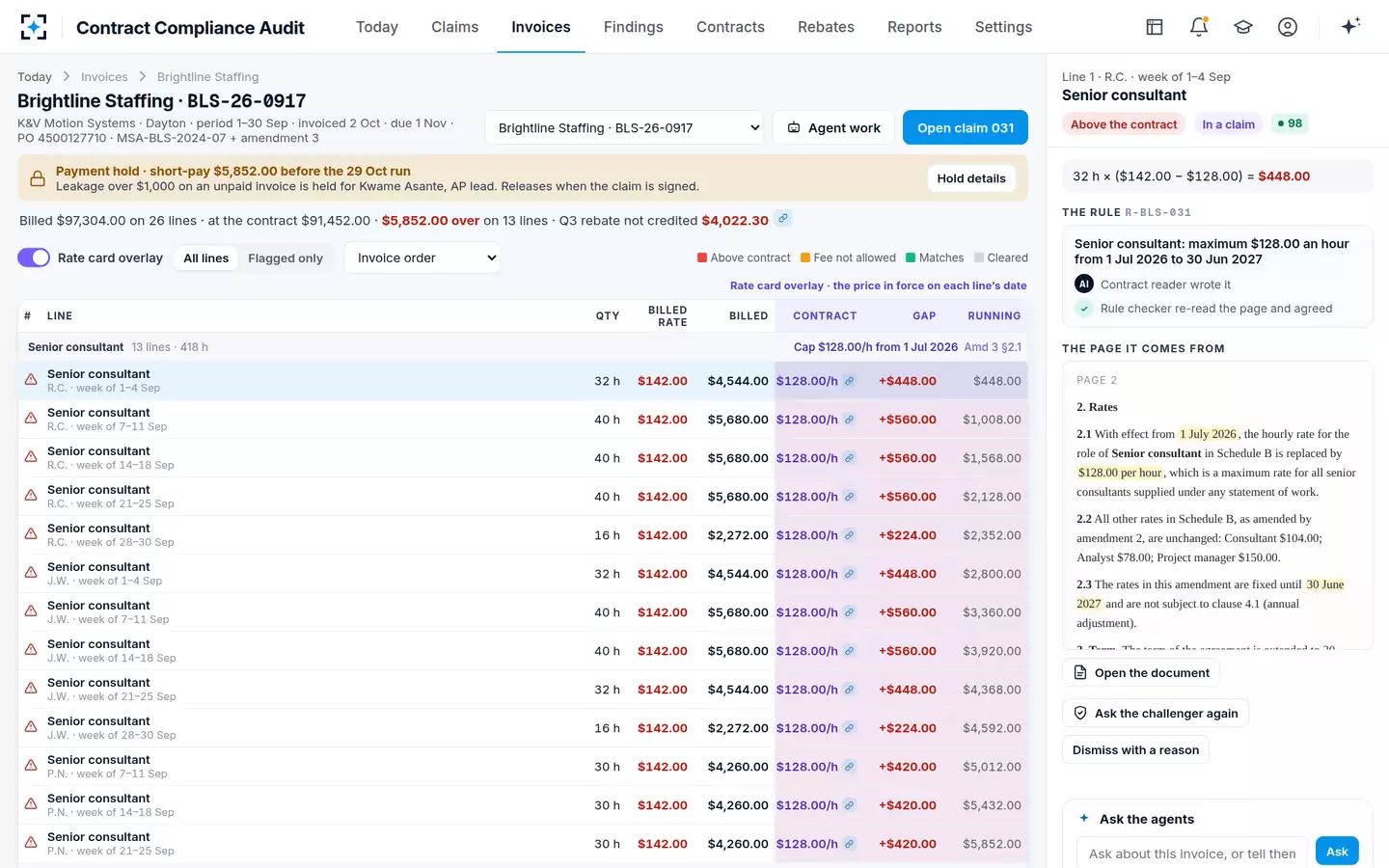
Task: Open notifications bell icon
Action: click(1199, 27)
